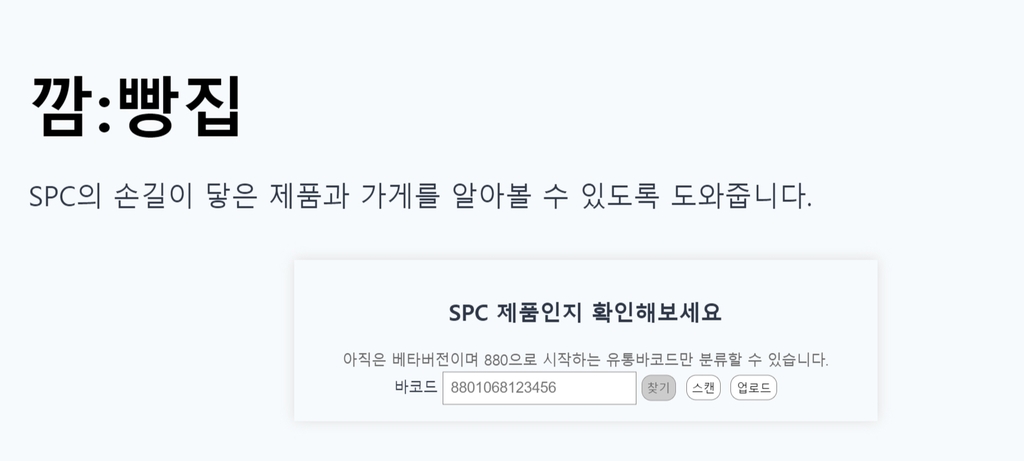Click the SPC subtitle description line

420,195
